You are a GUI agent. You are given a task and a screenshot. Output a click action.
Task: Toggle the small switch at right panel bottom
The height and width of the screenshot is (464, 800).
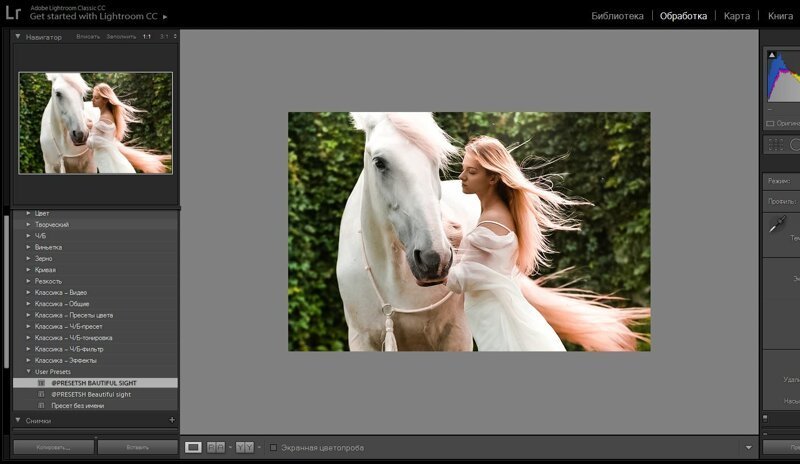(x=765, y=418)
